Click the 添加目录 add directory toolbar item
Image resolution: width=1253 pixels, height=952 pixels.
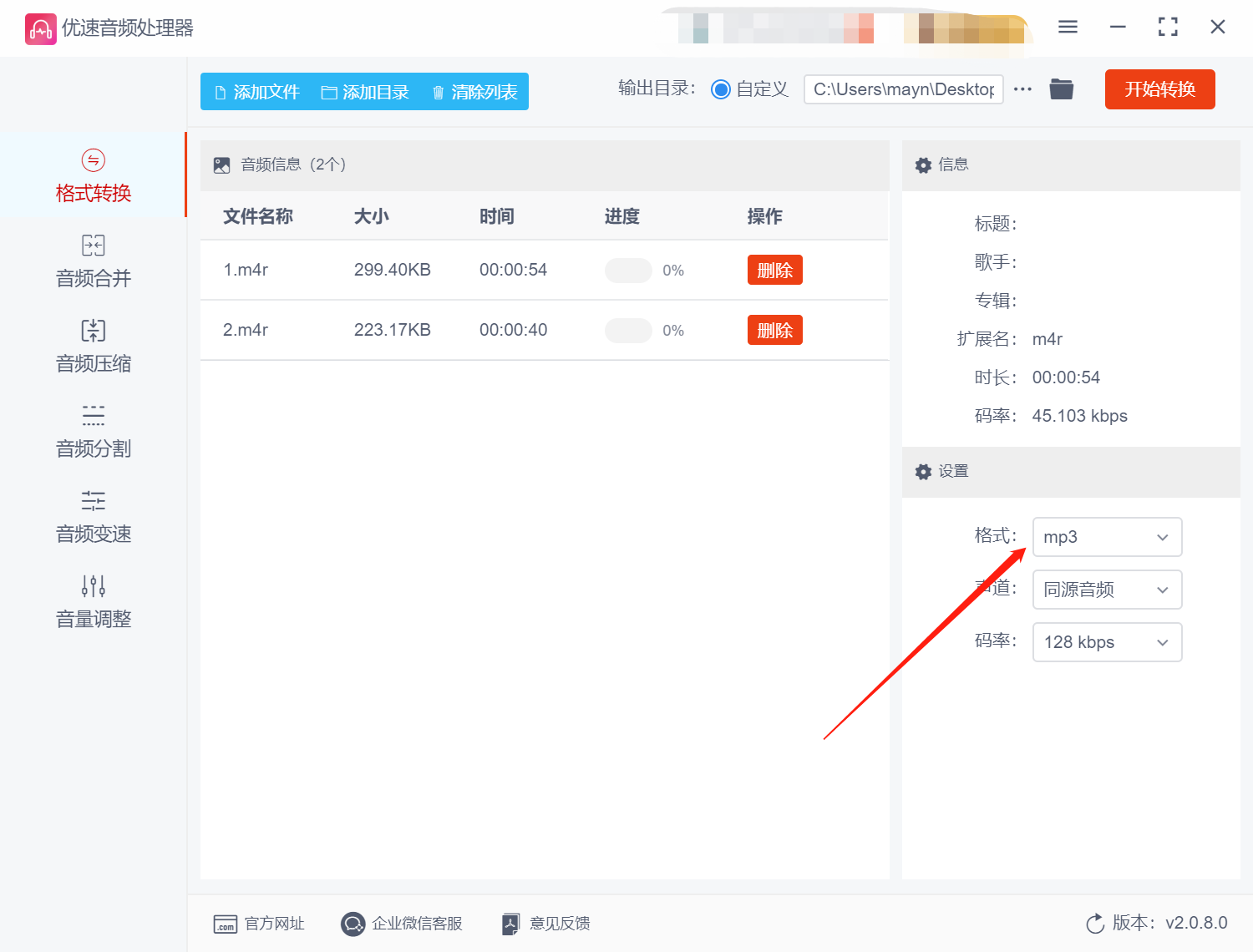click(x=364, y=92)
